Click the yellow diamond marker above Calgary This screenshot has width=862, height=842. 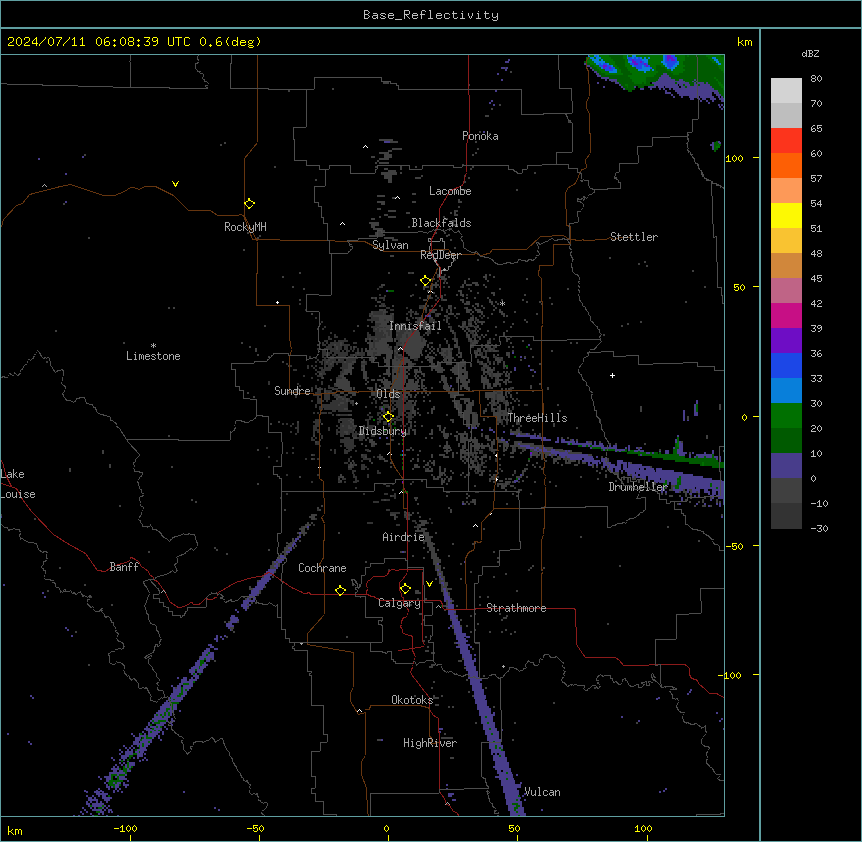click(405, 589)
